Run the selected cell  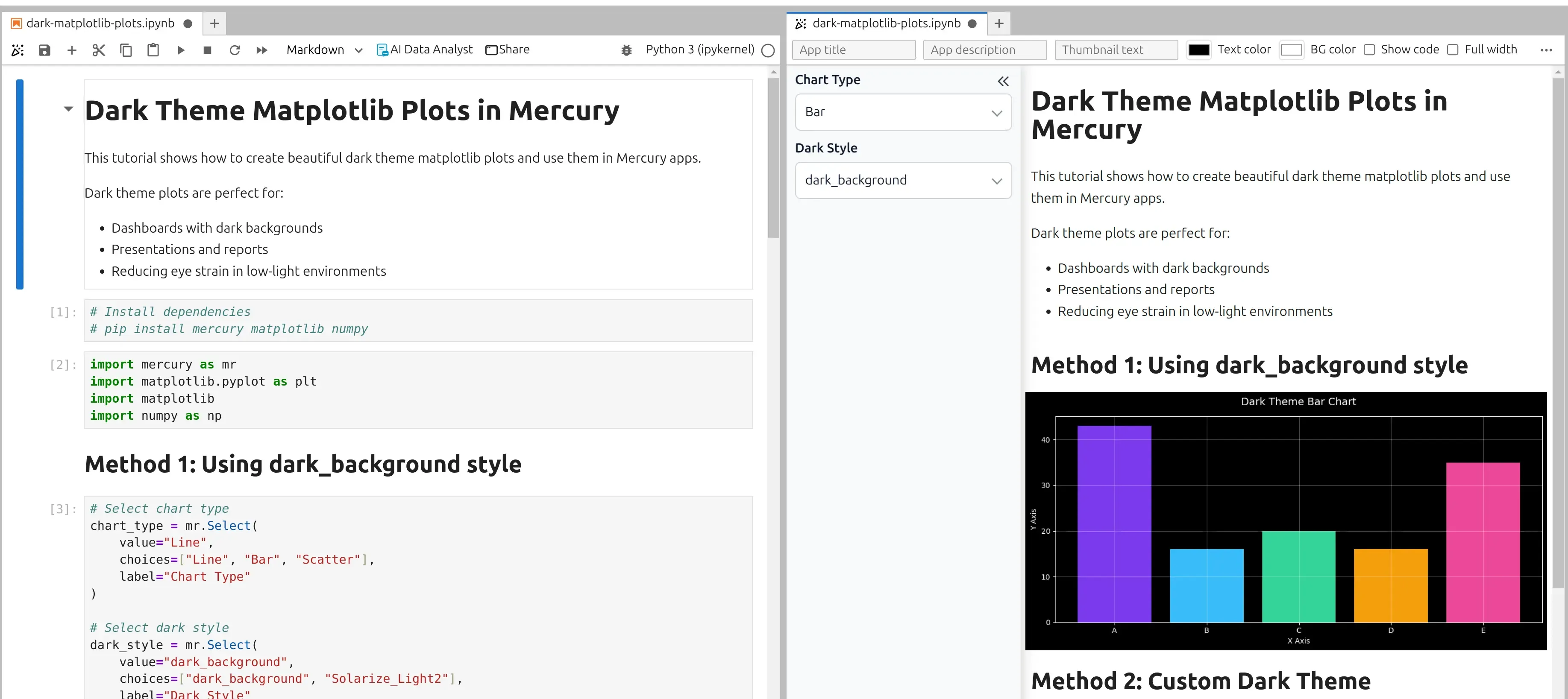(x=181, y=50)
